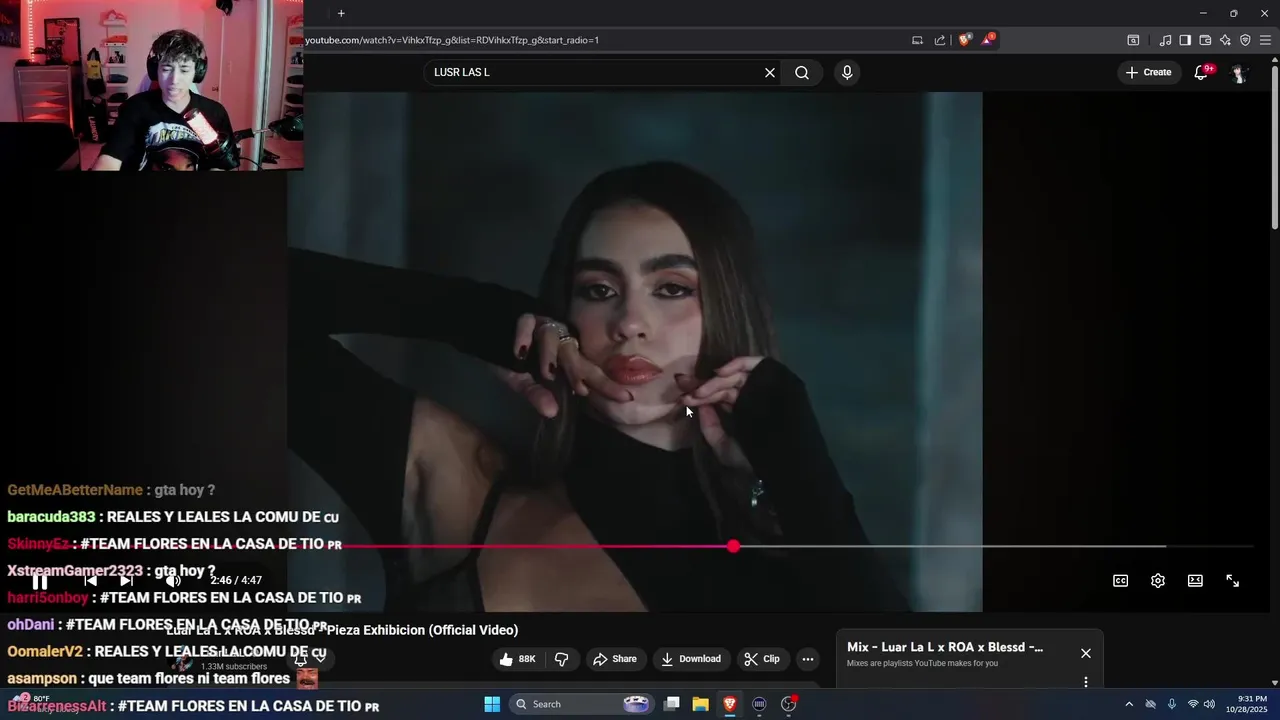
Task: Open Mix playlist options menu
Action: tap(1086, 682)
